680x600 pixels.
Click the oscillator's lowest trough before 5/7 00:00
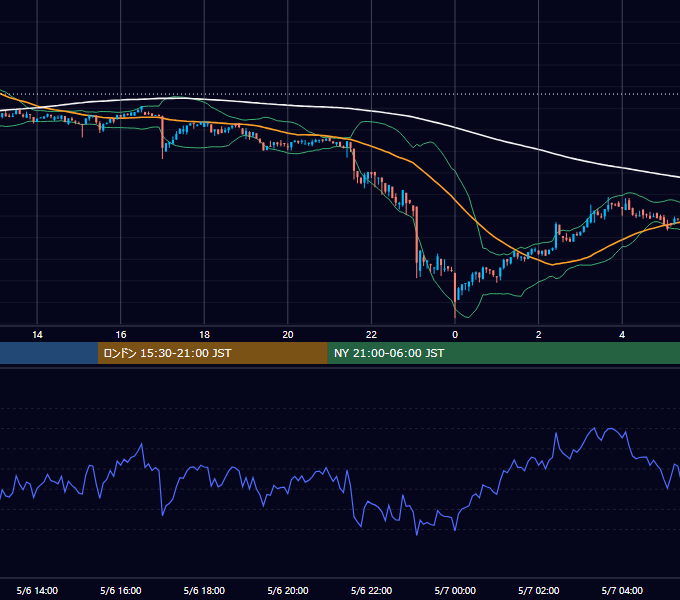(417, 534)
